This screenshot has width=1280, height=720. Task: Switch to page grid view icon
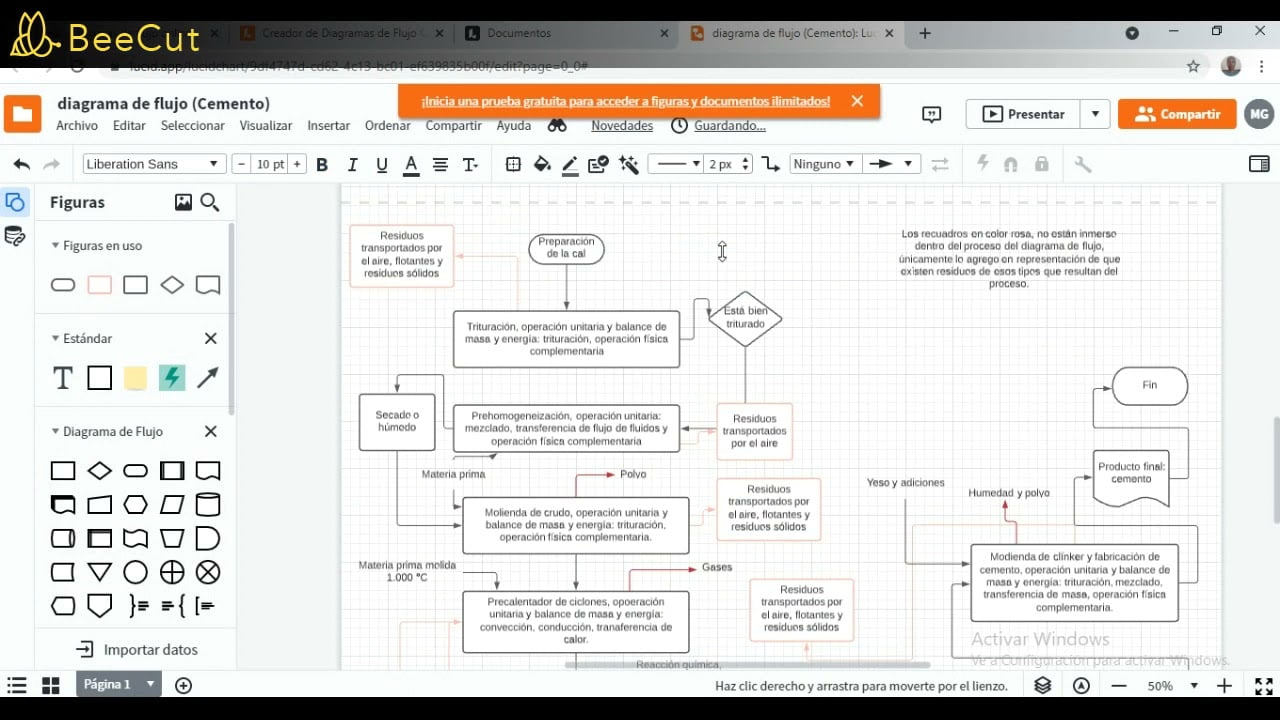click(50, 685)
